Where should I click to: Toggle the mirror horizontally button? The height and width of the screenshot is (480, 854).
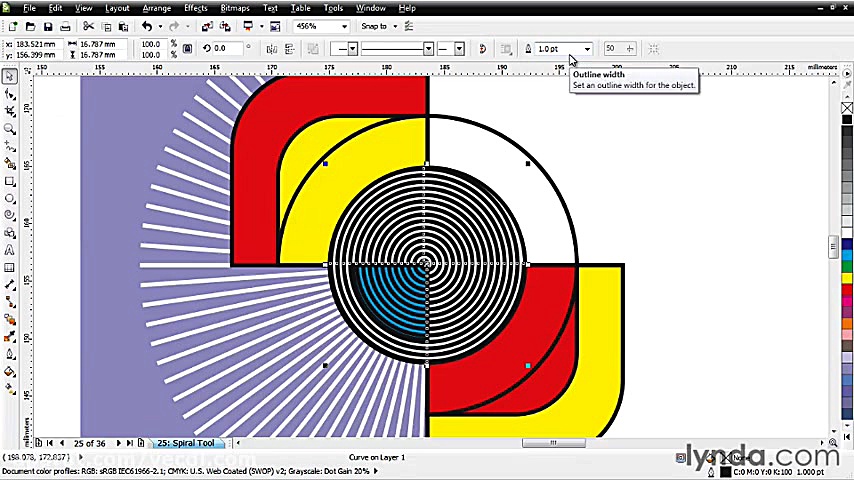272,48
